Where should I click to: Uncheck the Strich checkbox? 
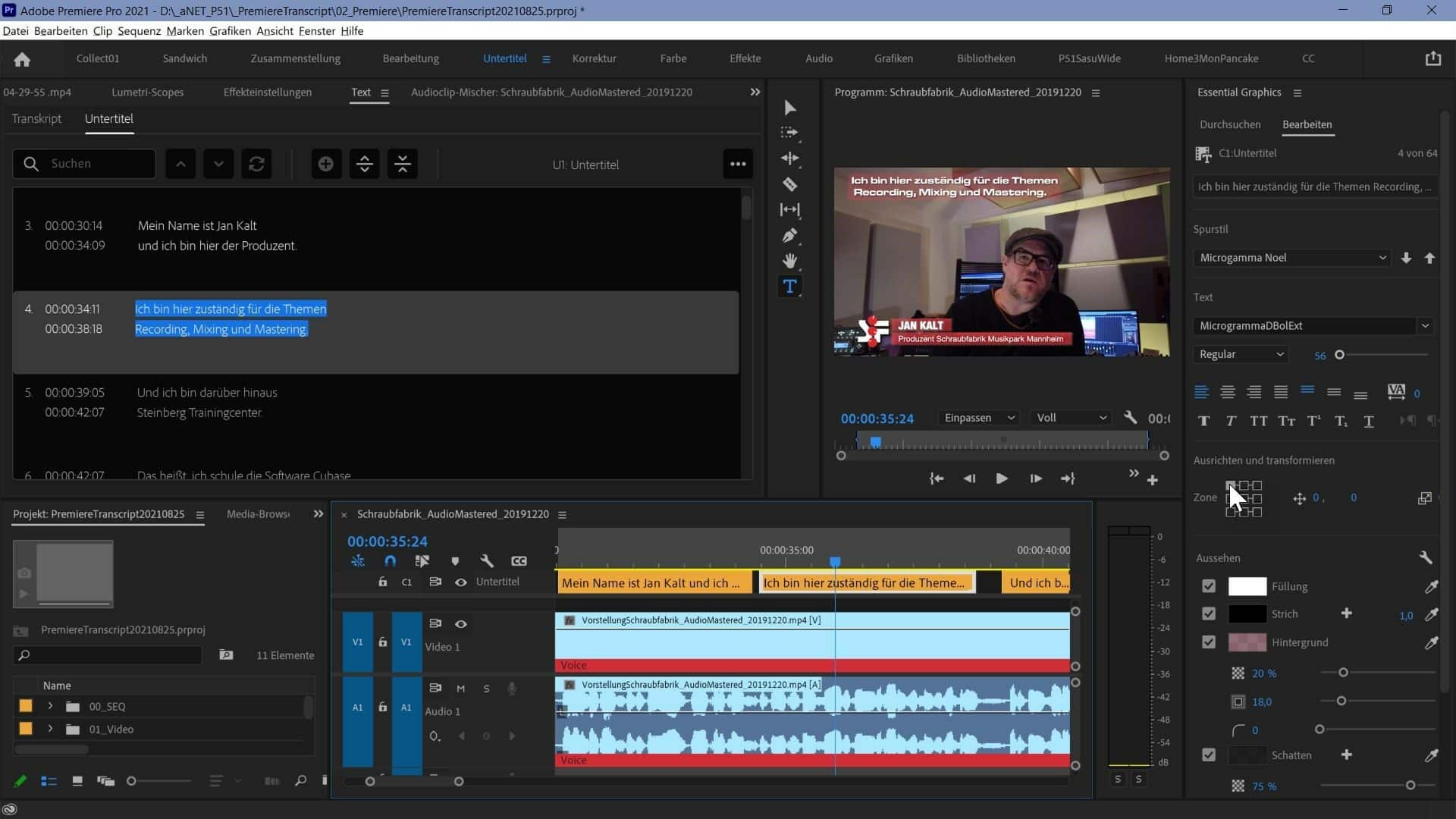tap(1210, 613)
